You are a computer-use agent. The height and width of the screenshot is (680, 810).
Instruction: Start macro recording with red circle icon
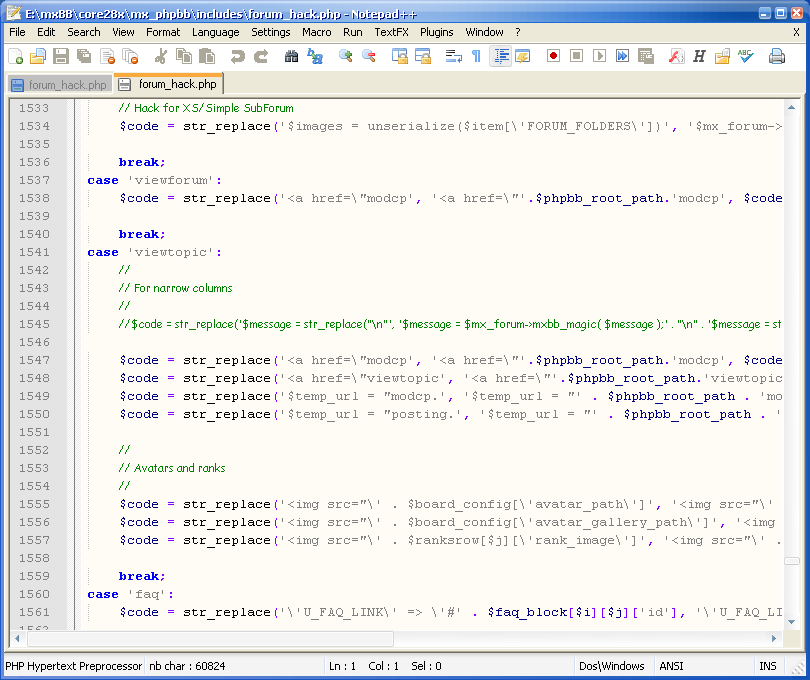coord(553,56)
